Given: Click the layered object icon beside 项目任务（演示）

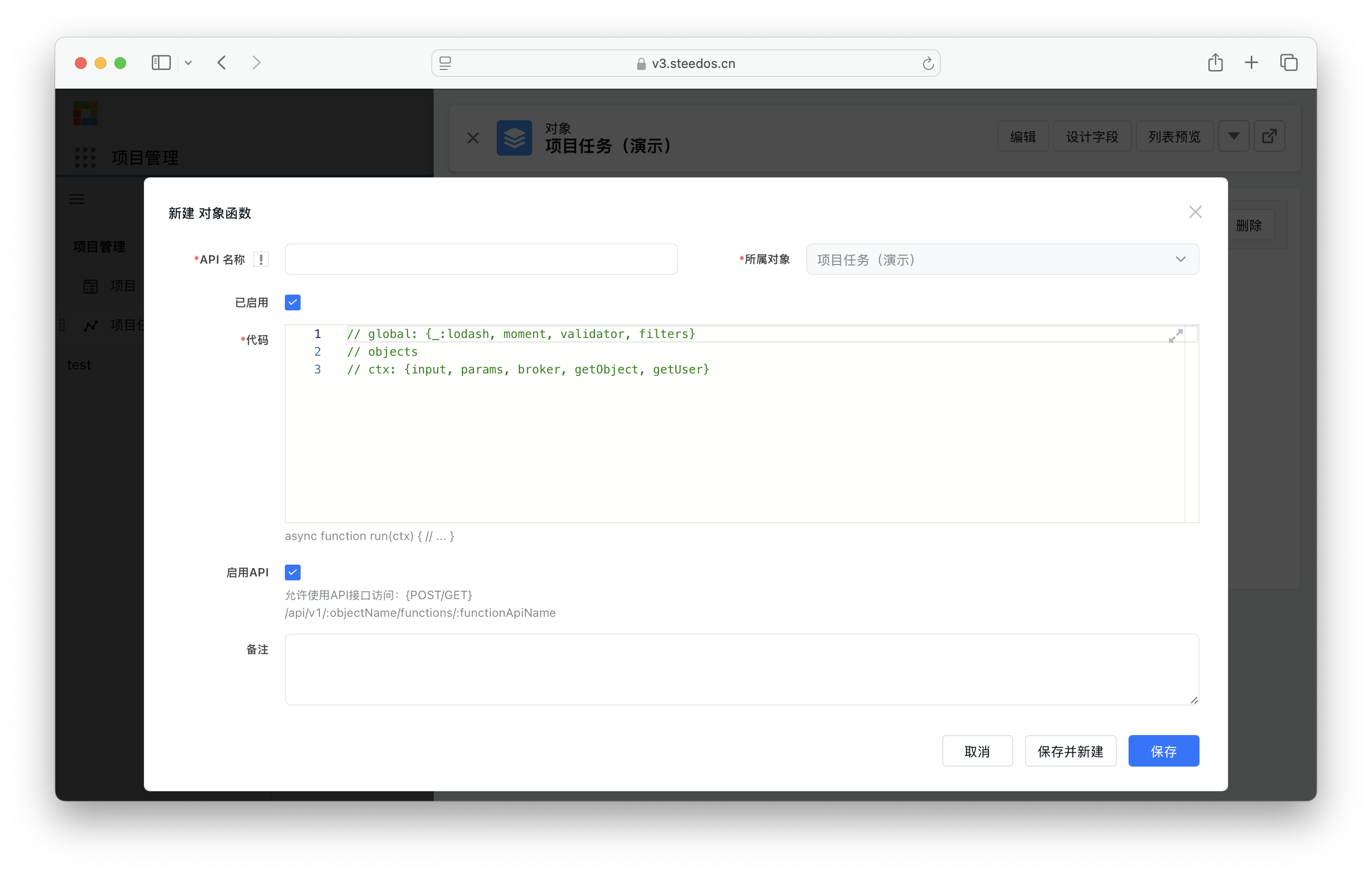Looking at the screenshot, I should 514,138.
